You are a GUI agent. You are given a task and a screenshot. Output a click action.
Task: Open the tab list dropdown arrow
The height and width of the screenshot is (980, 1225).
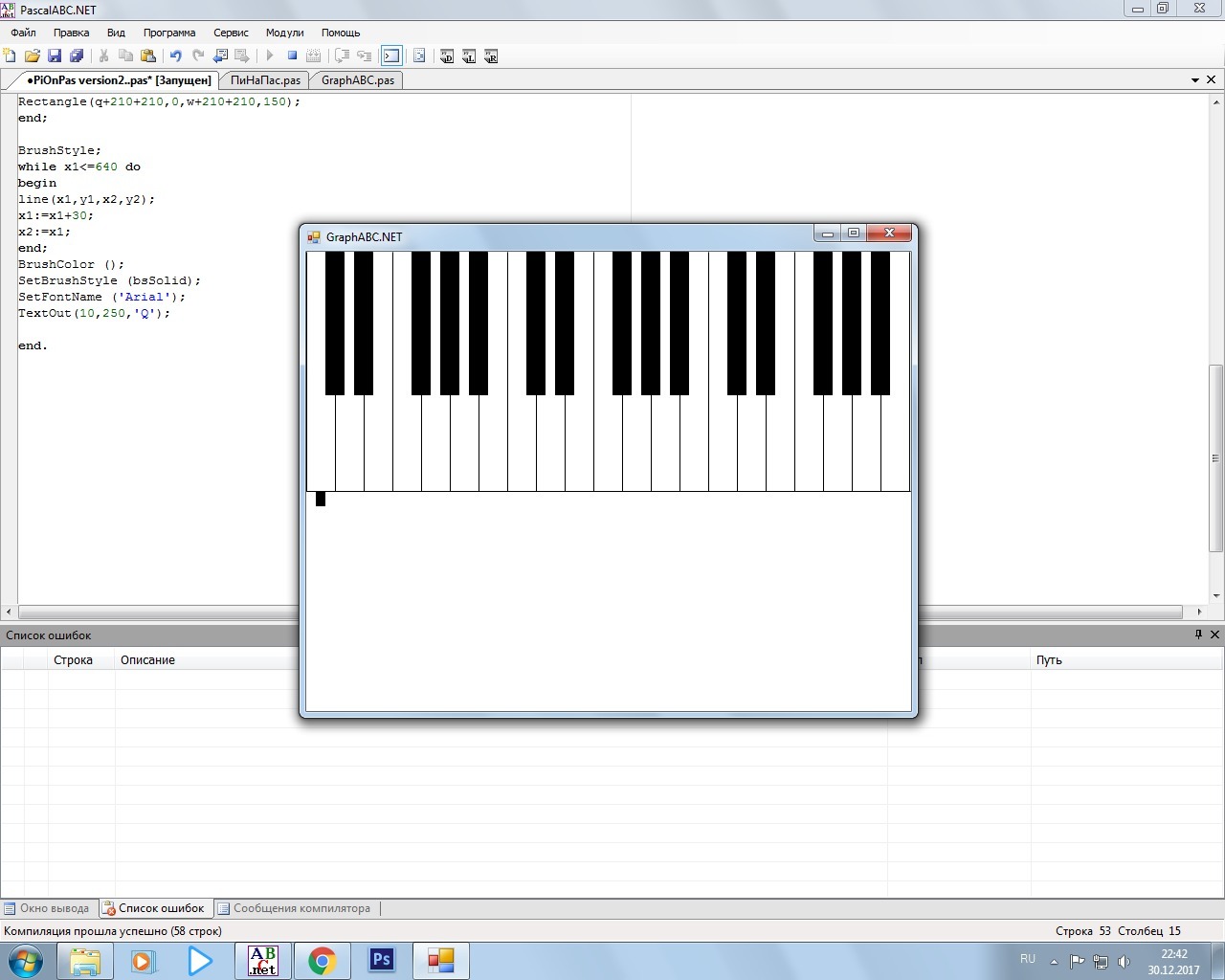(1195, 80)
